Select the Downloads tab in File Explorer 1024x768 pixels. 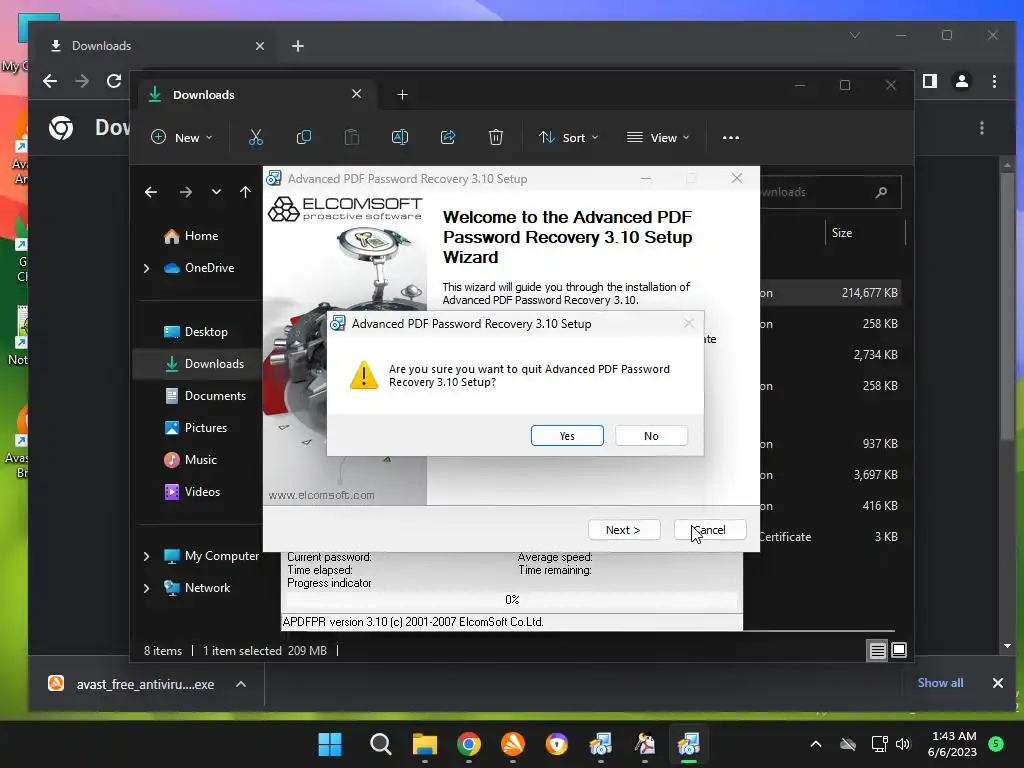coord(255,95)
